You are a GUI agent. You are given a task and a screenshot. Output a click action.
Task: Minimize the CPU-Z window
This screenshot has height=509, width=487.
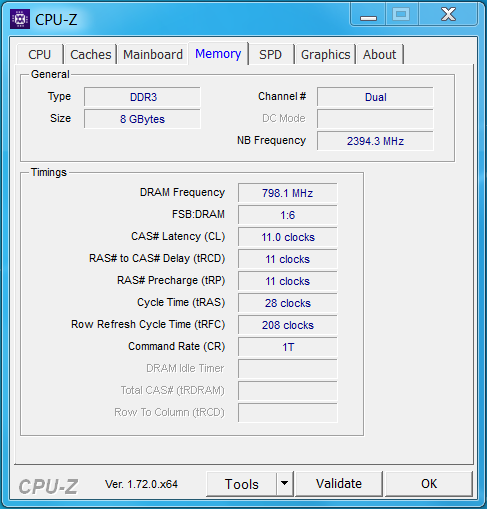point(368,15)
